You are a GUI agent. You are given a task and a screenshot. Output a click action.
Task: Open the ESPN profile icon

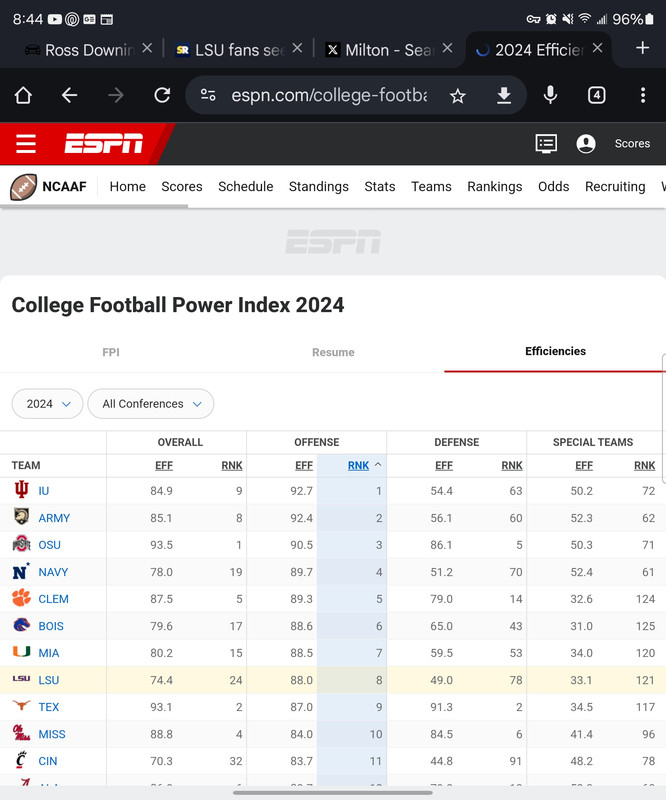click(x=586, y=144)
